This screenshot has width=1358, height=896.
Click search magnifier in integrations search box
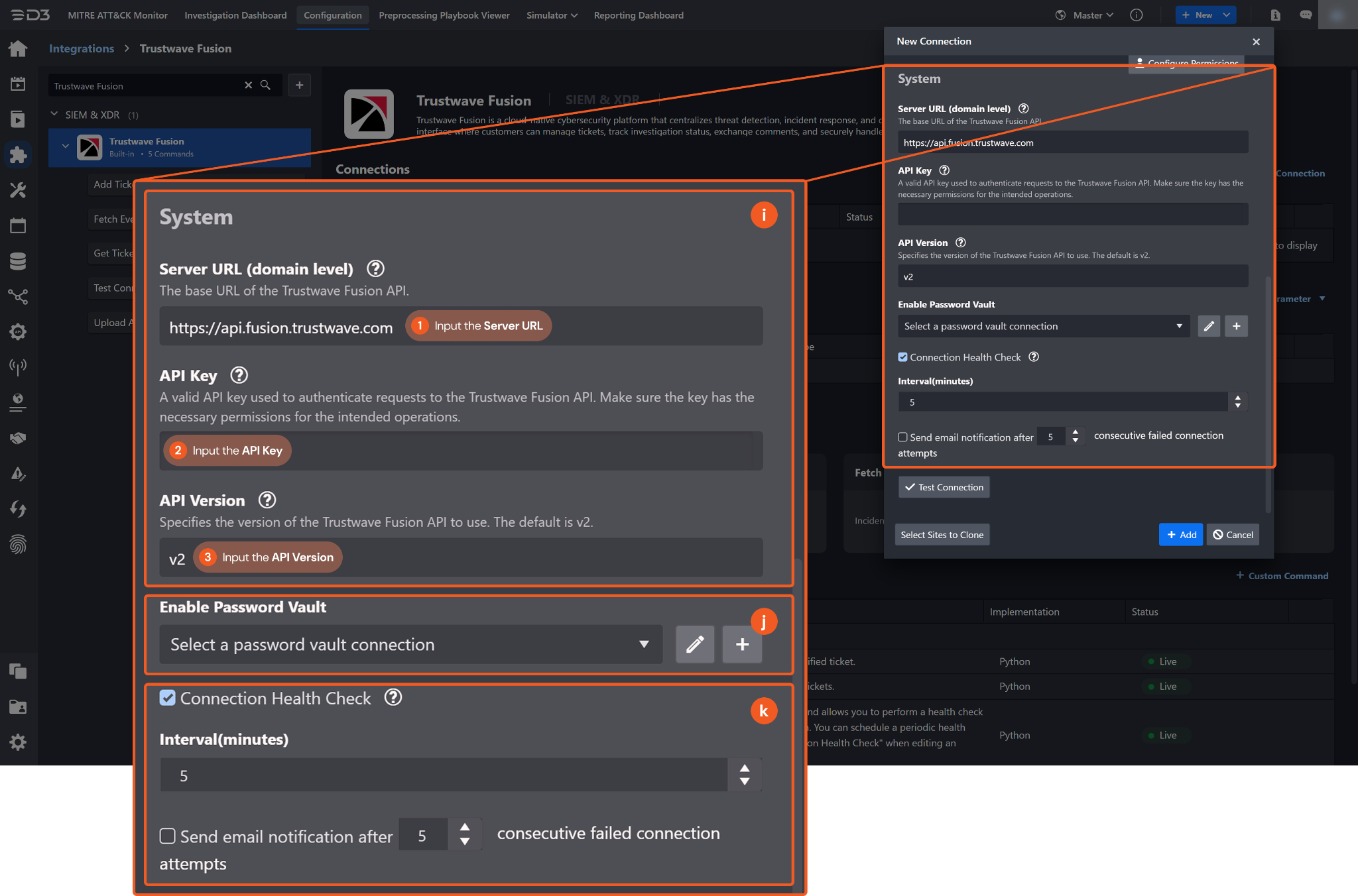point(265,85)
